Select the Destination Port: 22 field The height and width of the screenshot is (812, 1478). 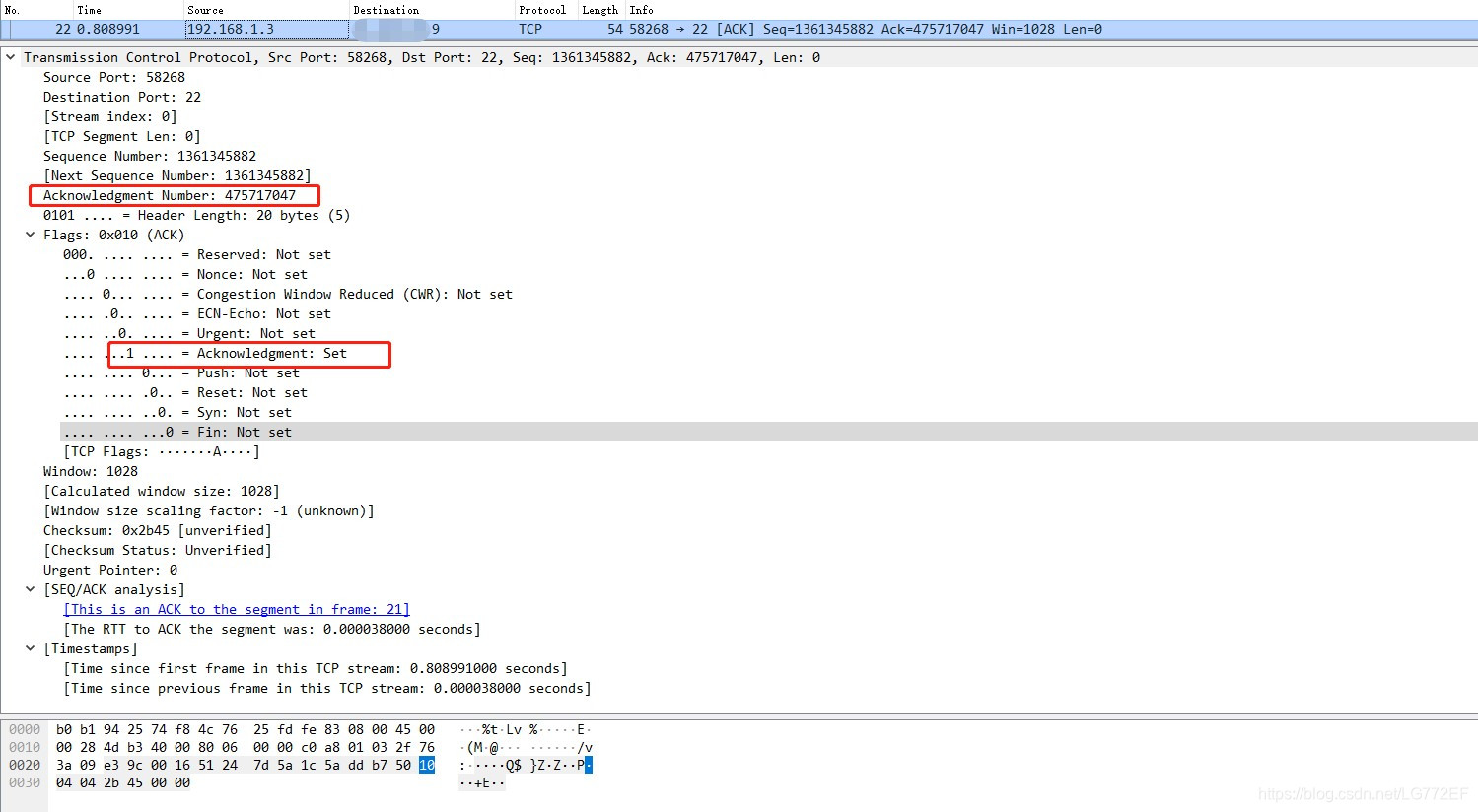coord(122,97)
